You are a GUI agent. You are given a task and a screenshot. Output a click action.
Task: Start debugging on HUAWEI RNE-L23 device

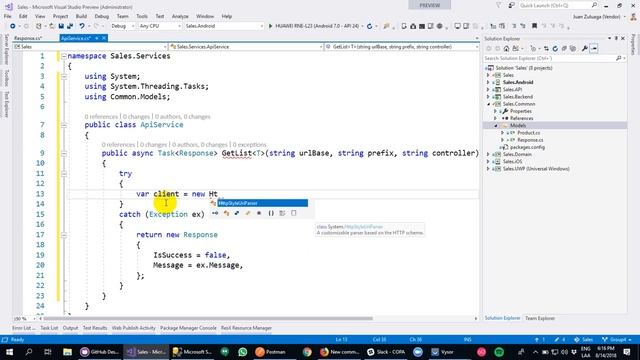pyautogui.click(x=313, y=26)
